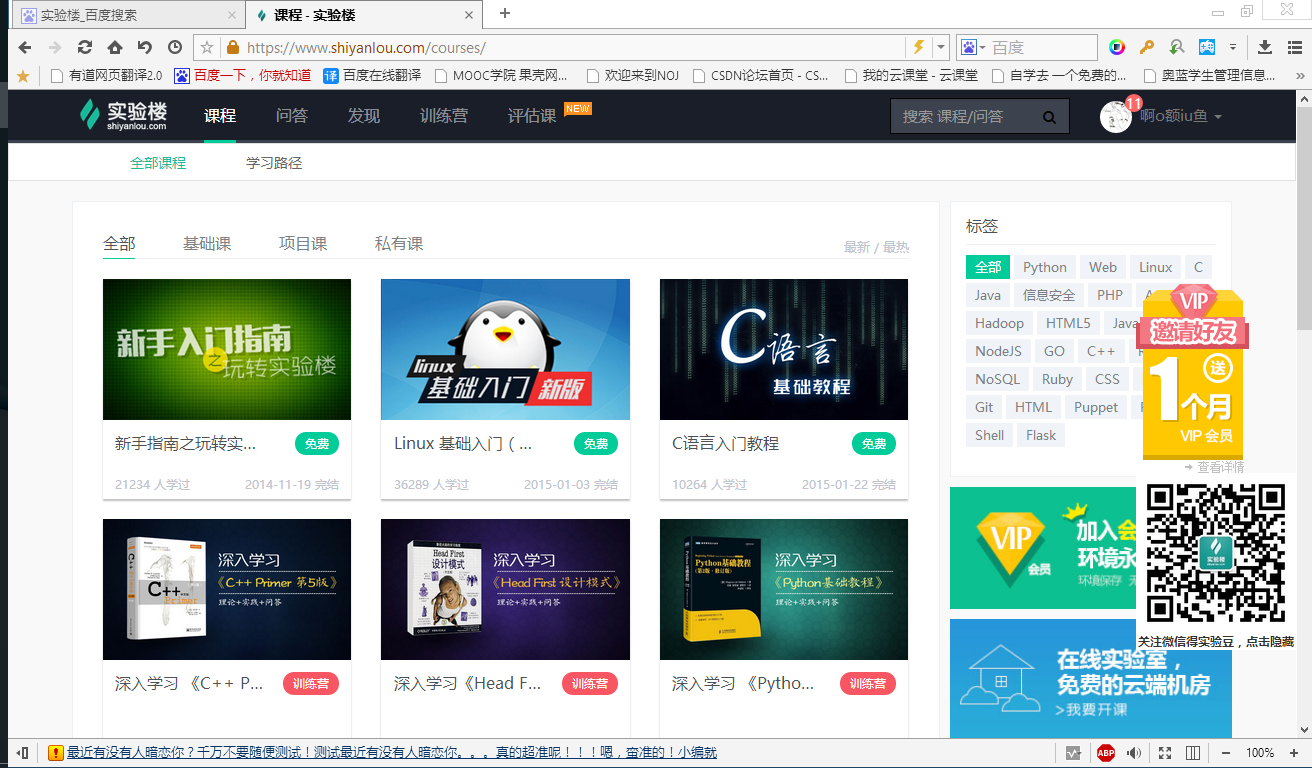This screenshot has height=768, width=1312.
Task: Expand the address bar dropdown arrow
Action: [x=941, y=47]
